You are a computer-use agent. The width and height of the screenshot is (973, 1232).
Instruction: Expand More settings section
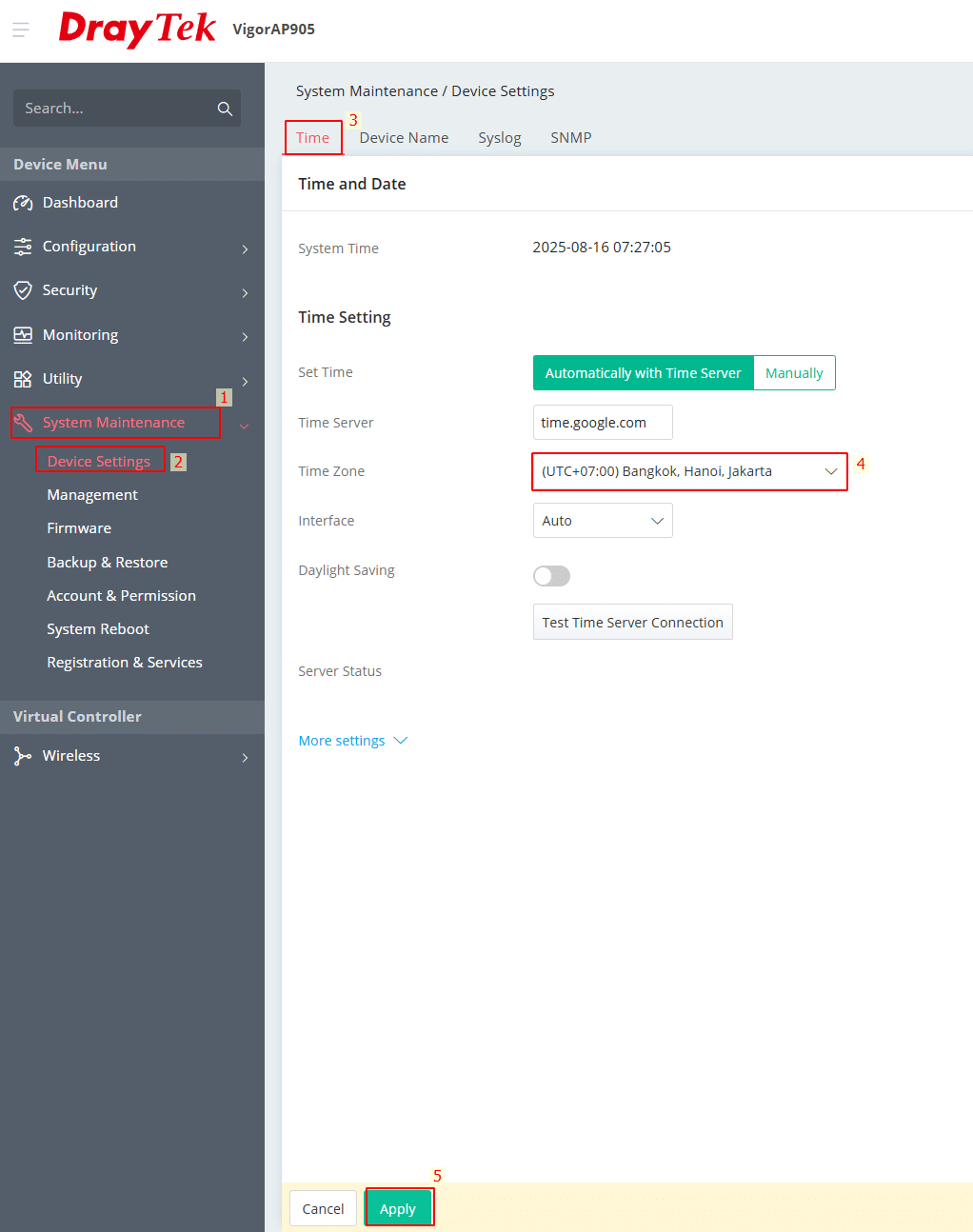tap(352, 741)
